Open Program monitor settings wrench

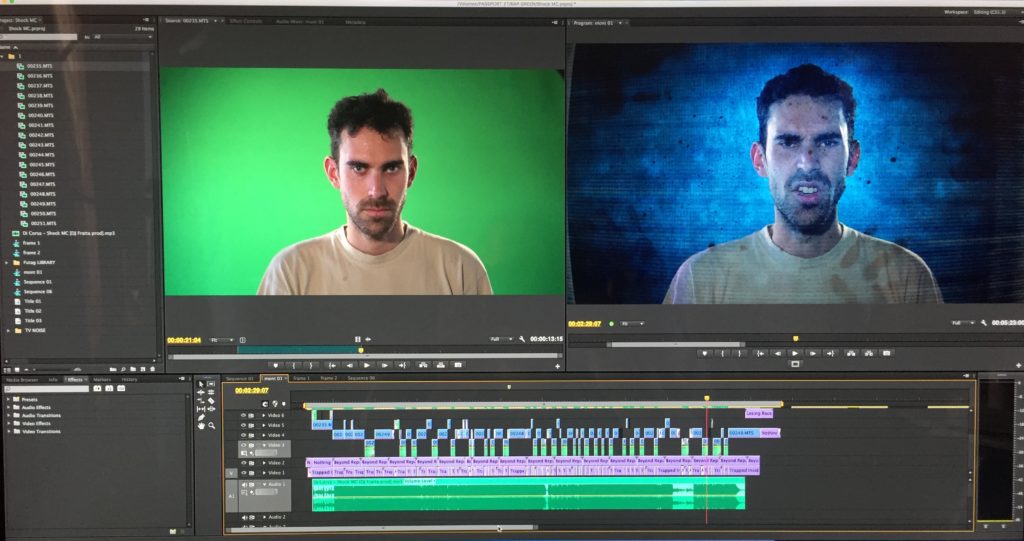984,323
